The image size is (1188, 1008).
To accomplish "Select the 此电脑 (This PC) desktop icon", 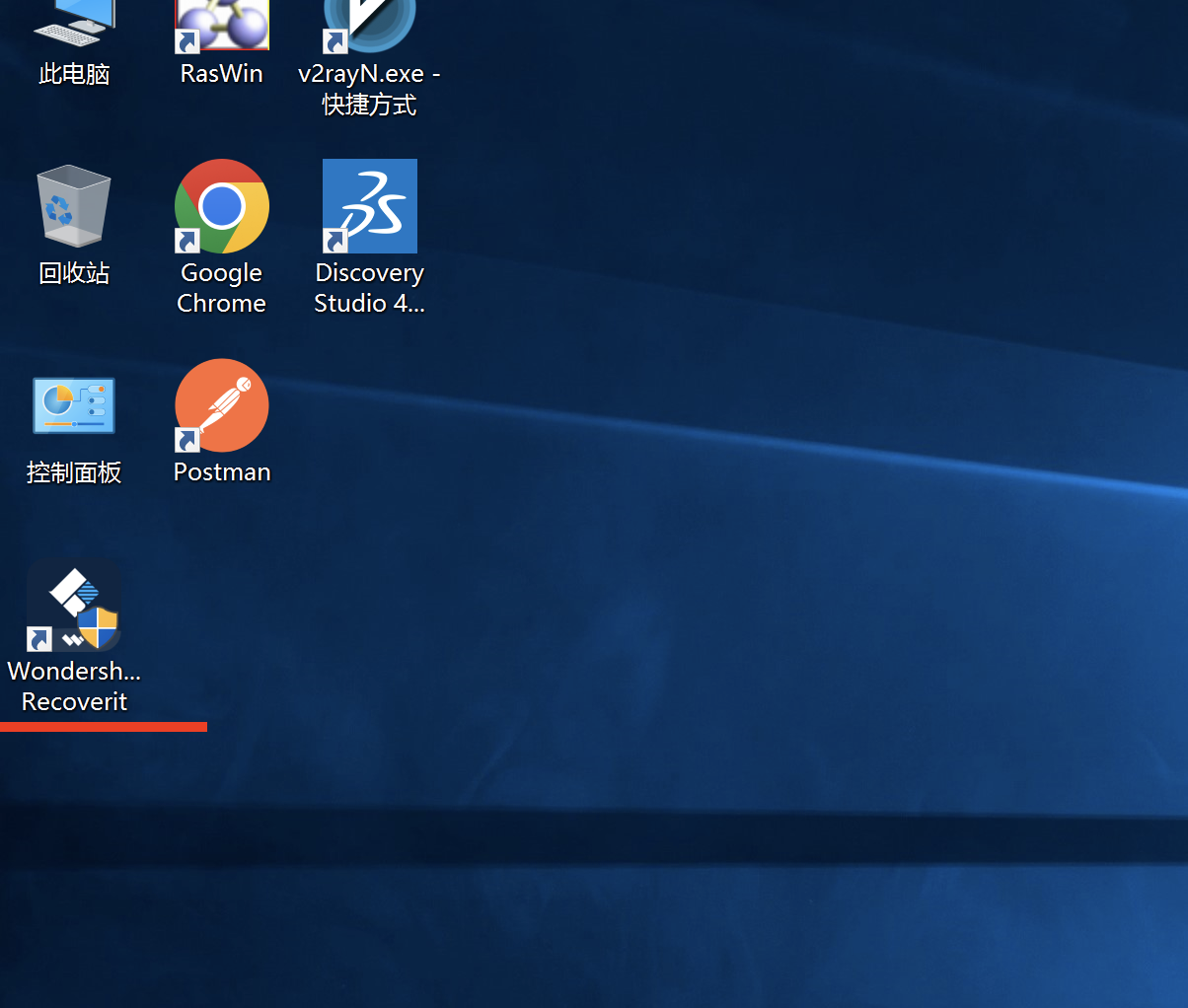I will [74, 23].
